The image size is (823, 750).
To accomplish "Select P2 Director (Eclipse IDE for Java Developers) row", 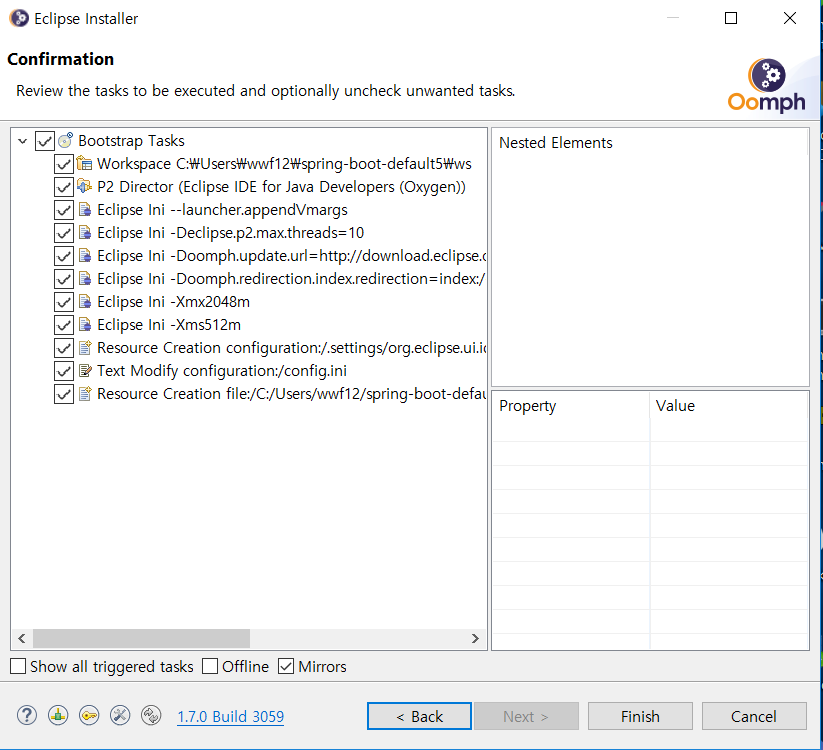I will pos(281,187).
